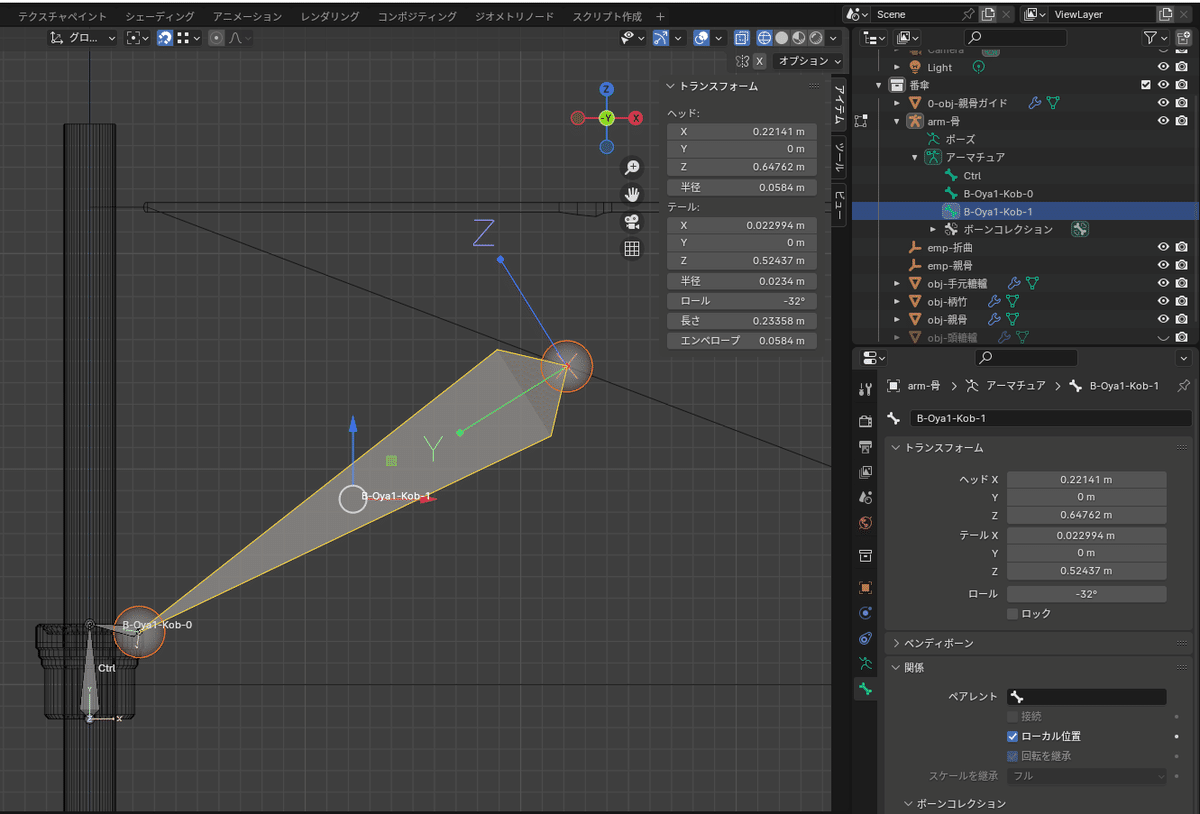
Task: Select solid viewport shading
Action: point(782,38)
